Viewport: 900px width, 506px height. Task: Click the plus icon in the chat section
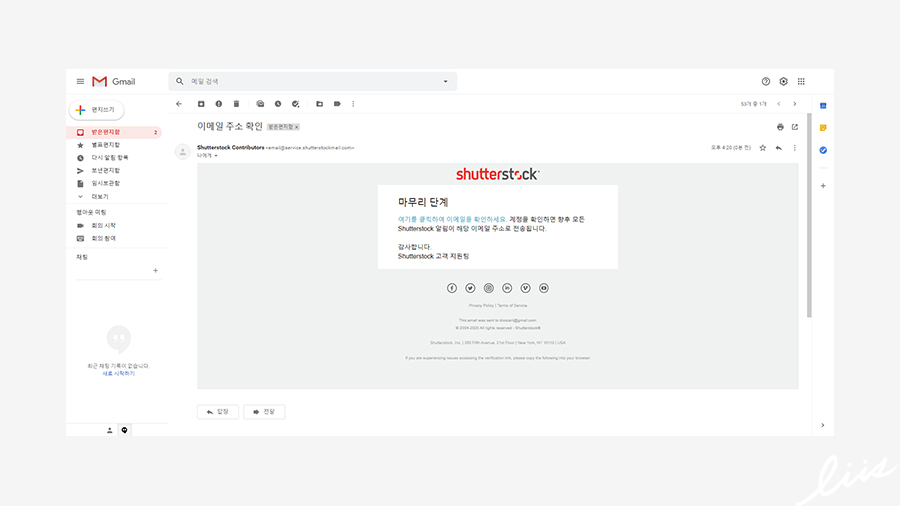click(156, 270)
